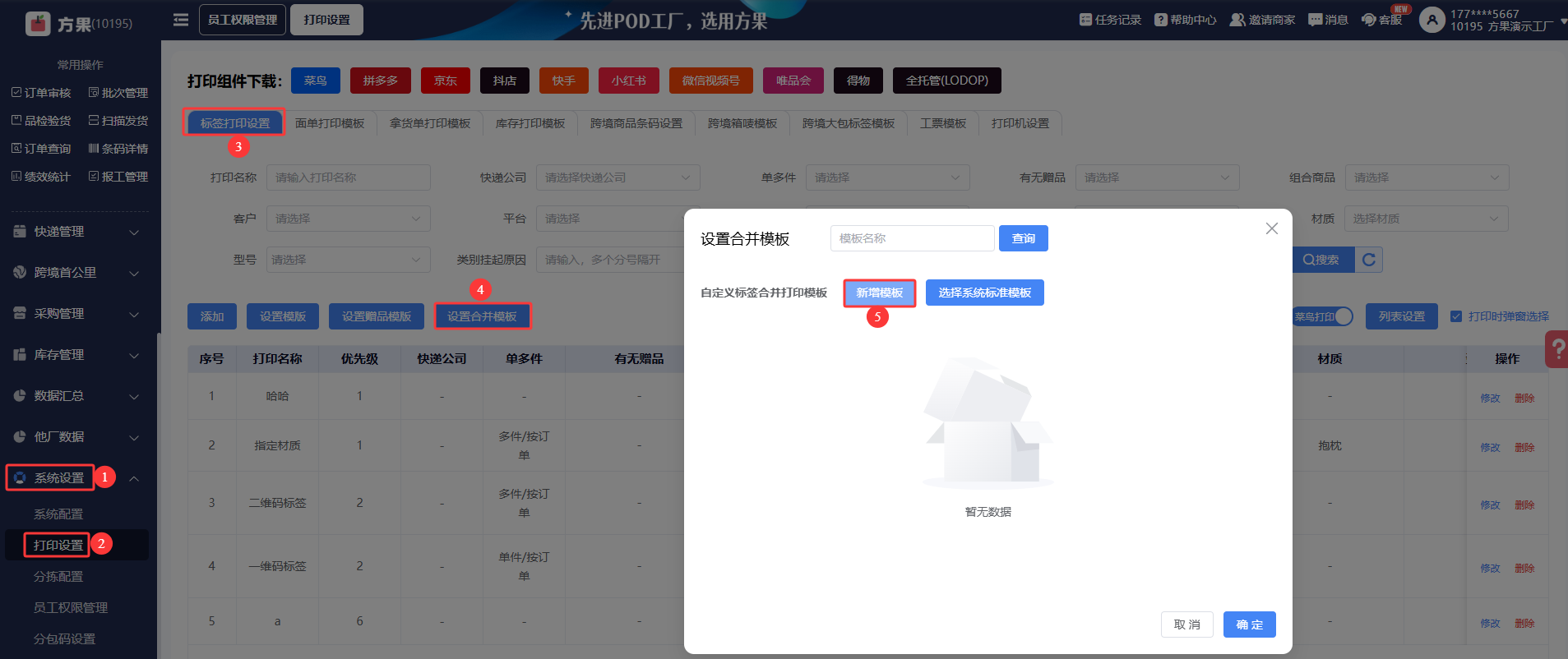This screenshot has height=659, width=1568.
Task: Open 消息 notifications in the top bar
Action: click(x=1328, y=20)
